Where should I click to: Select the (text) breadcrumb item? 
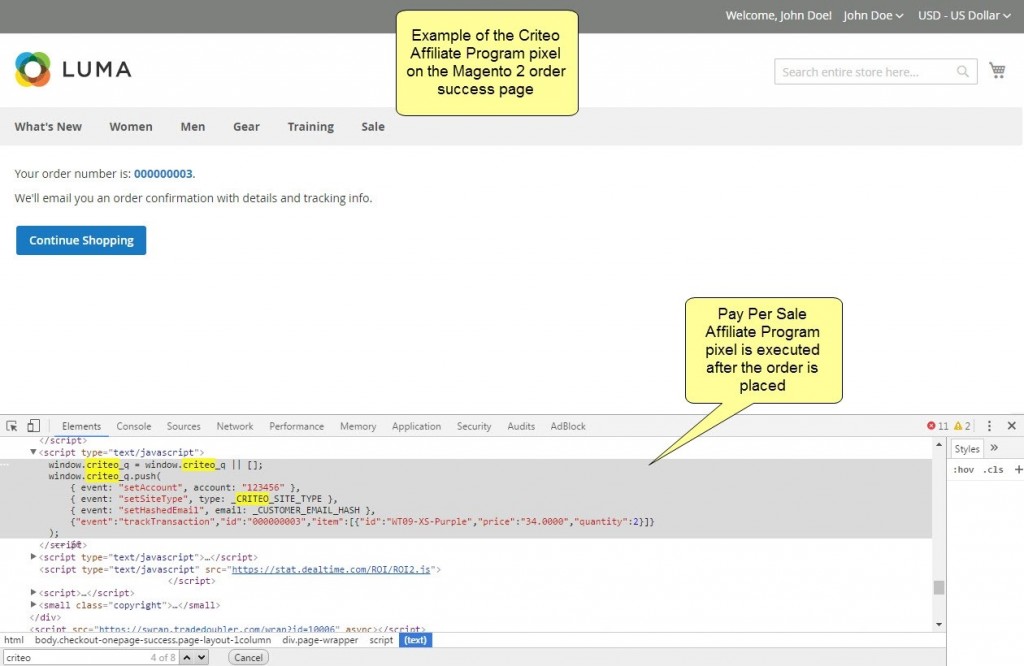click(x=415, y=640)
